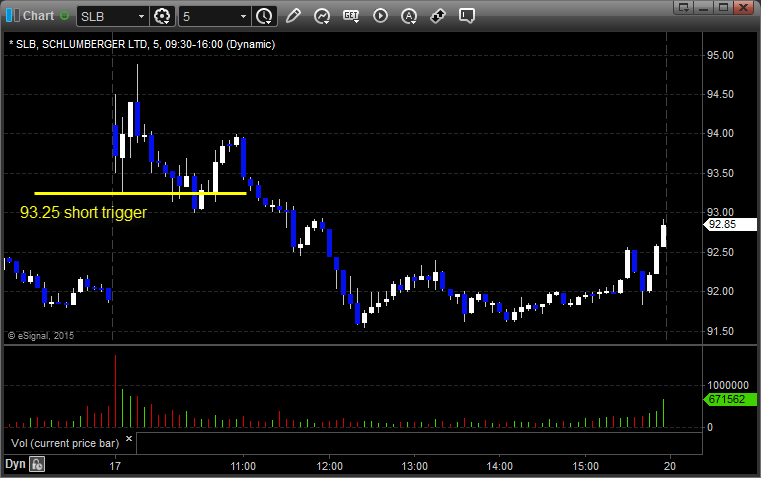Click the 92.50 price axis label
The height and width of the screenshot is (478, 761).
point(720,252)
